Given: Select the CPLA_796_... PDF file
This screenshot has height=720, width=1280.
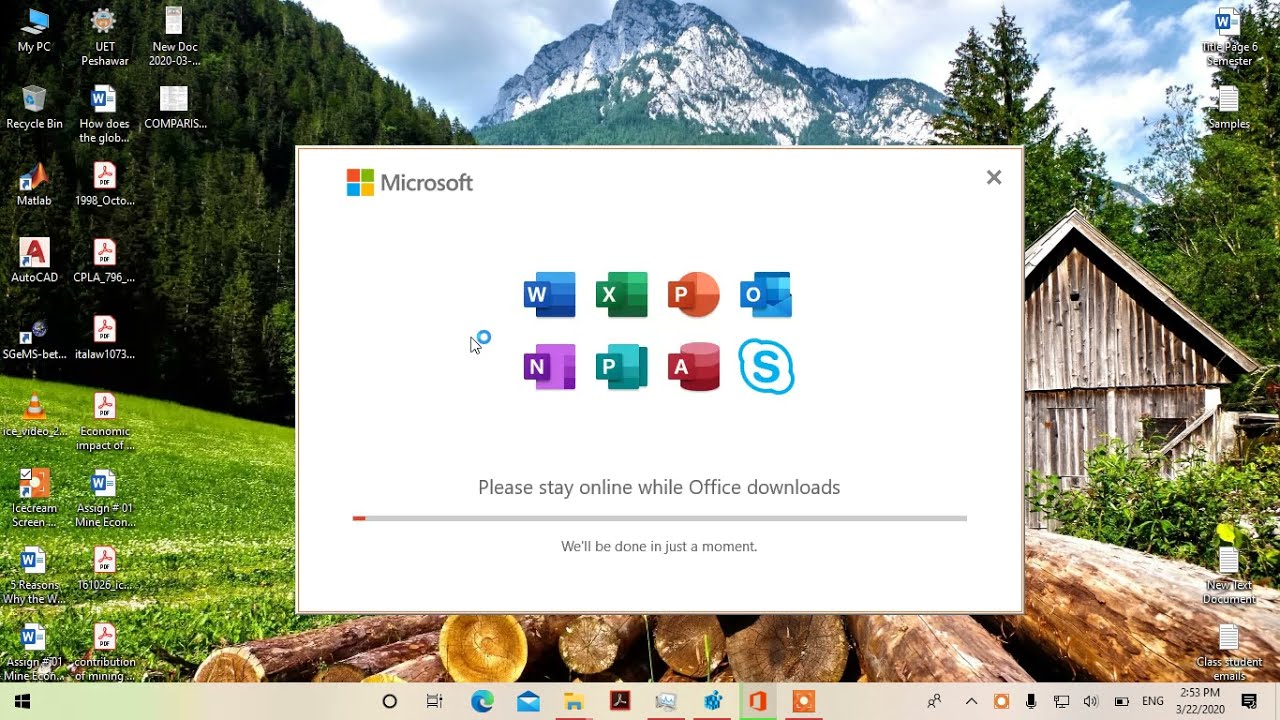Looking at the screenshot, I should (x=104, y=261).
